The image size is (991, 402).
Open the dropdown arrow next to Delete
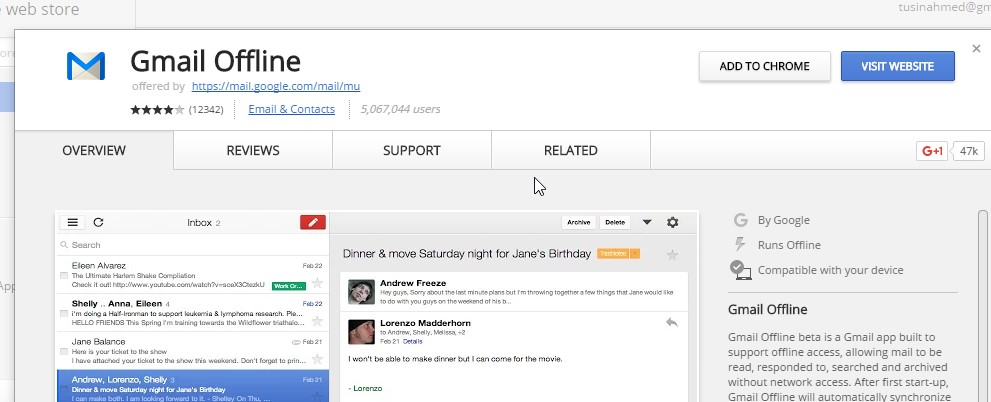pos(647,222)
